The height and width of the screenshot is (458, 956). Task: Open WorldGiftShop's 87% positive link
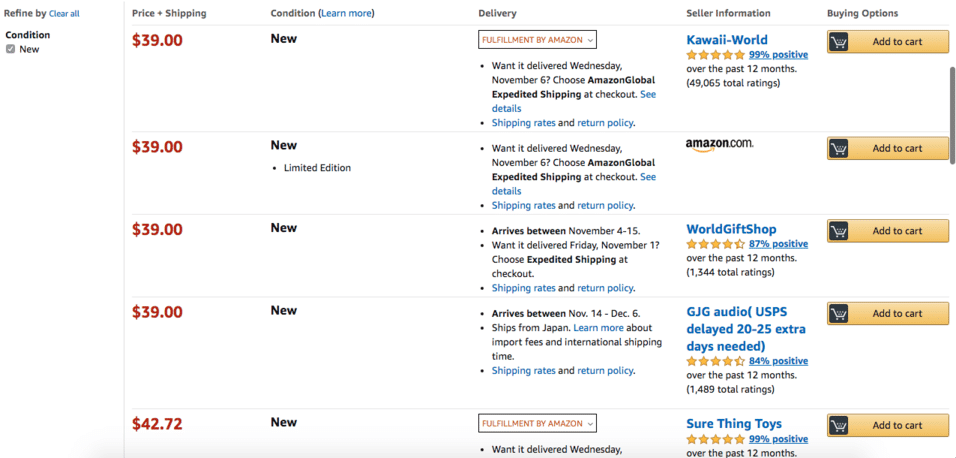click(779, 244)
